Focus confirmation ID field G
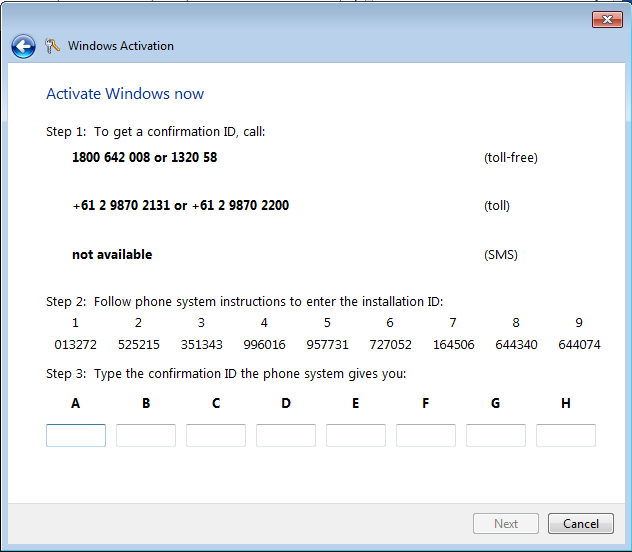632x552 pixels. [496, 435]
